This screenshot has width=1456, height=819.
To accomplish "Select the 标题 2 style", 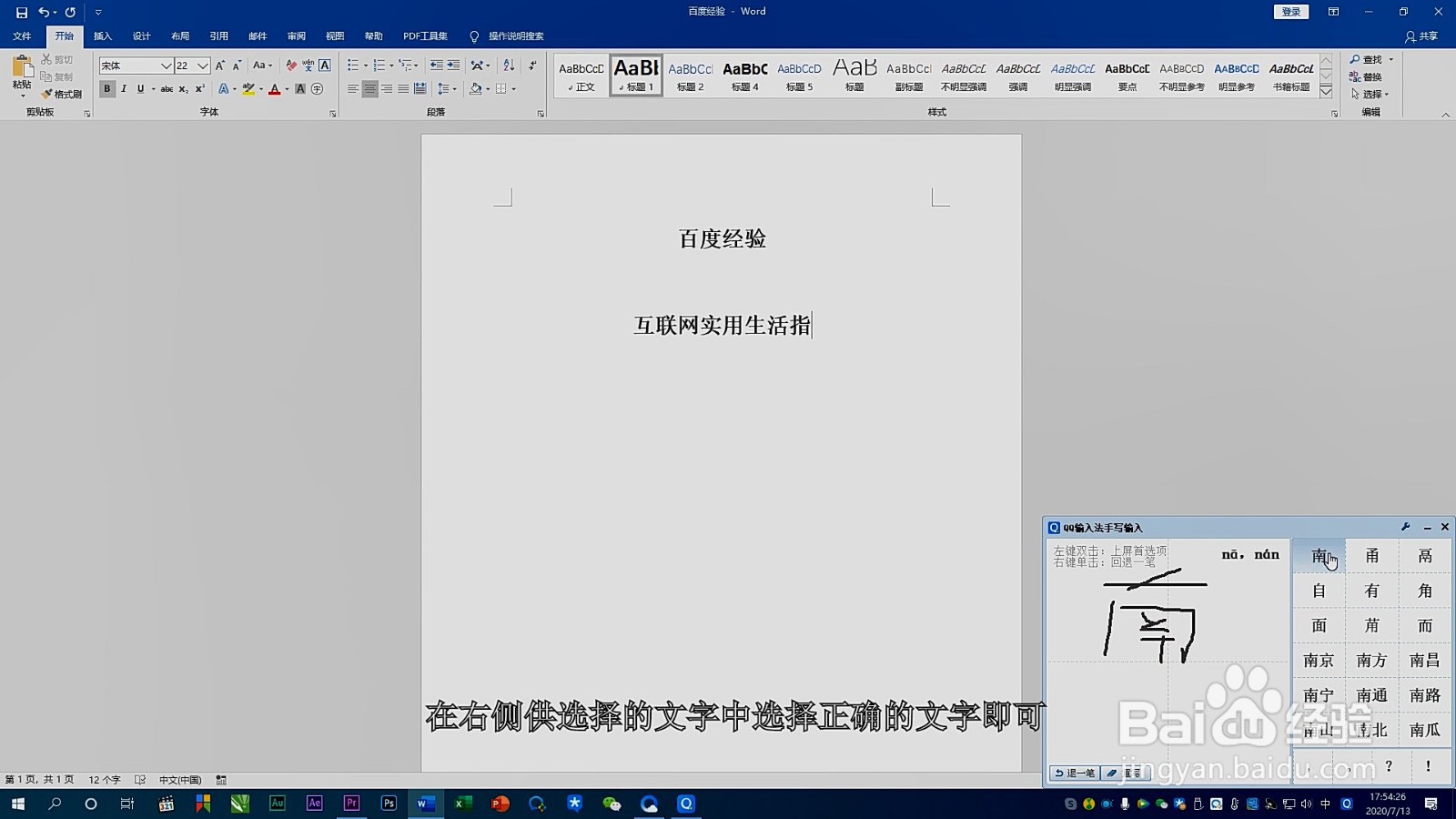I will 691,76.
